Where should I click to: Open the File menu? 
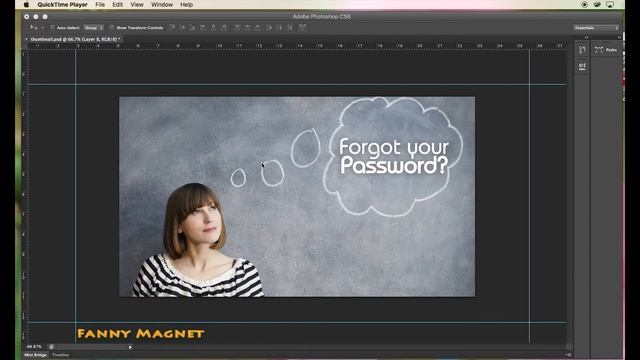(x=100, y=4)
